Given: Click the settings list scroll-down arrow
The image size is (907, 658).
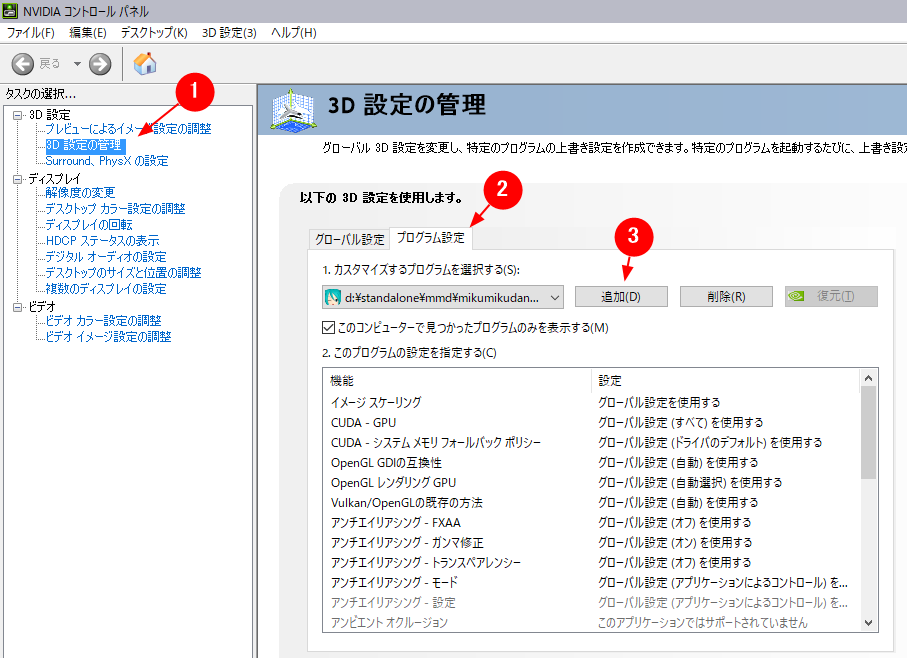Looking at the screenshot, I should click(868, 623).
